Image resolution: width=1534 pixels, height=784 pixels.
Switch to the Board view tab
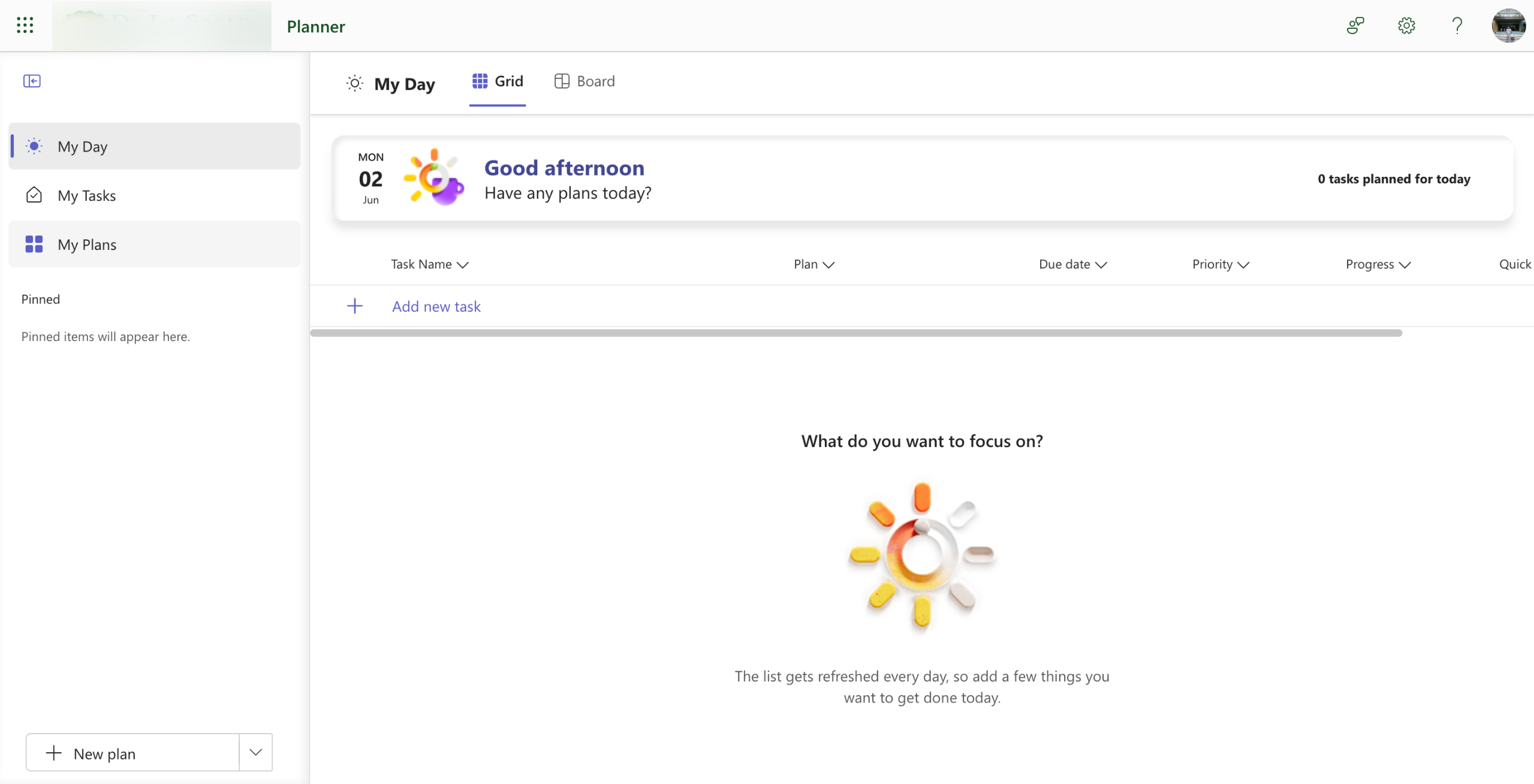tap(584, 82)
